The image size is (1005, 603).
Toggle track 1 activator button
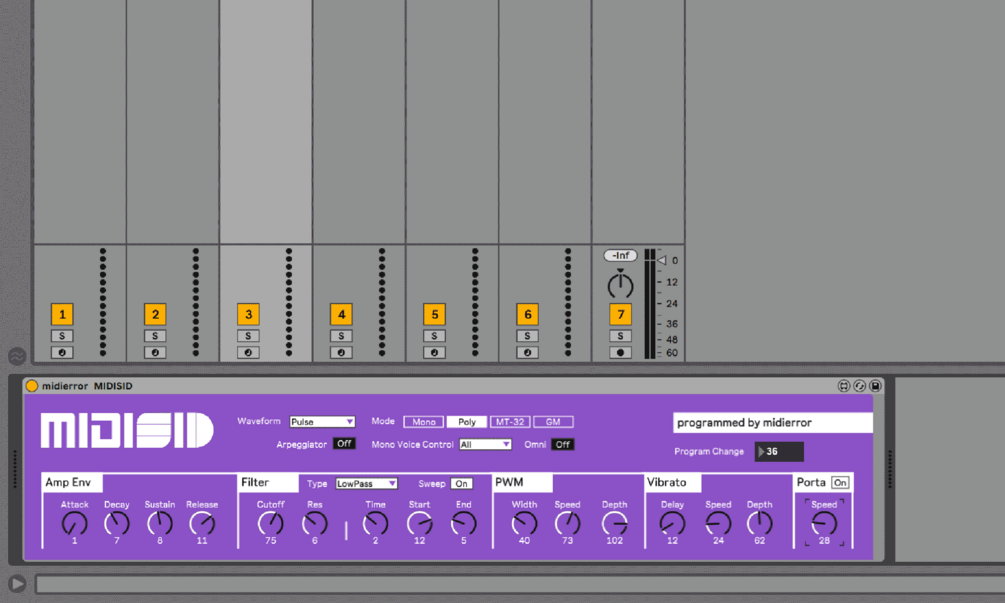tap(62, 315)
